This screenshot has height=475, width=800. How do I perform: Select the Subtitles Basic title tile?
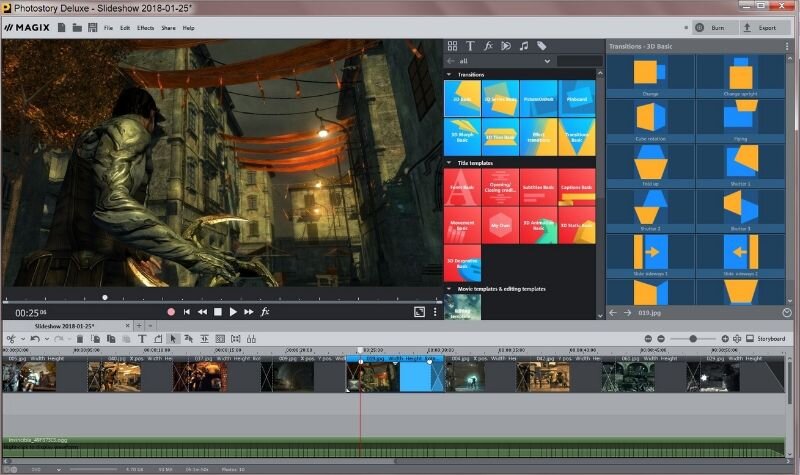[538, 187]
